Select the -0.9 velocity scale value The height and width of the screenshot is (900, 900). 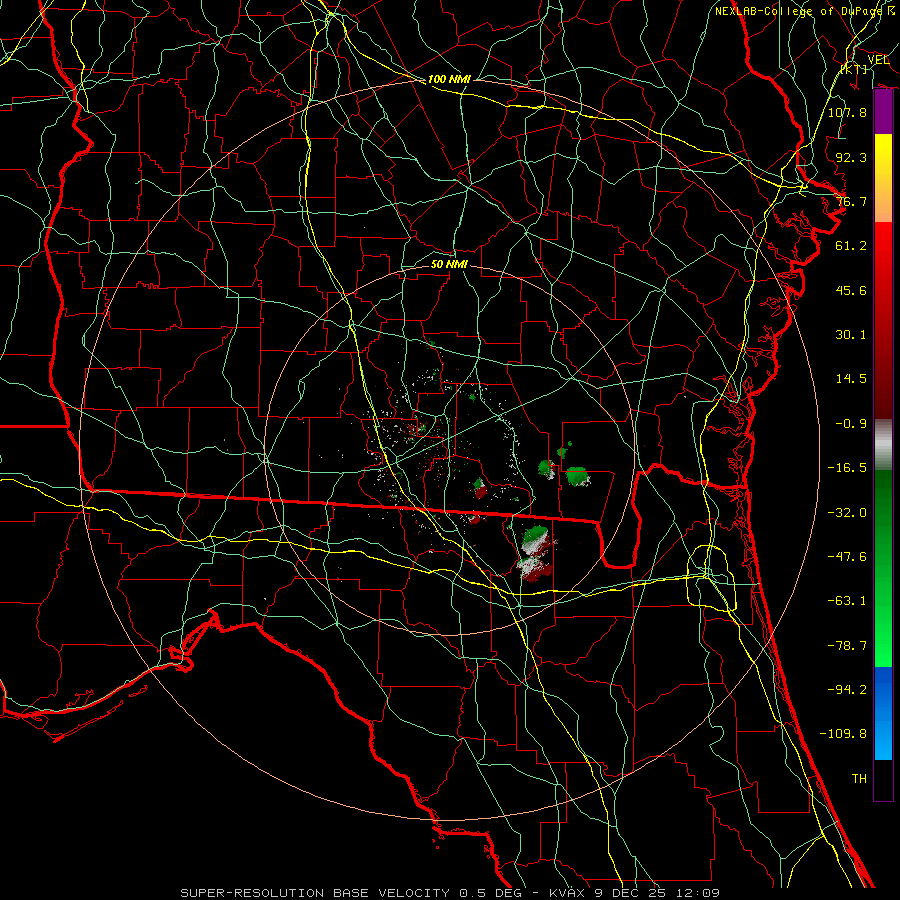click(x=851, y=423)
